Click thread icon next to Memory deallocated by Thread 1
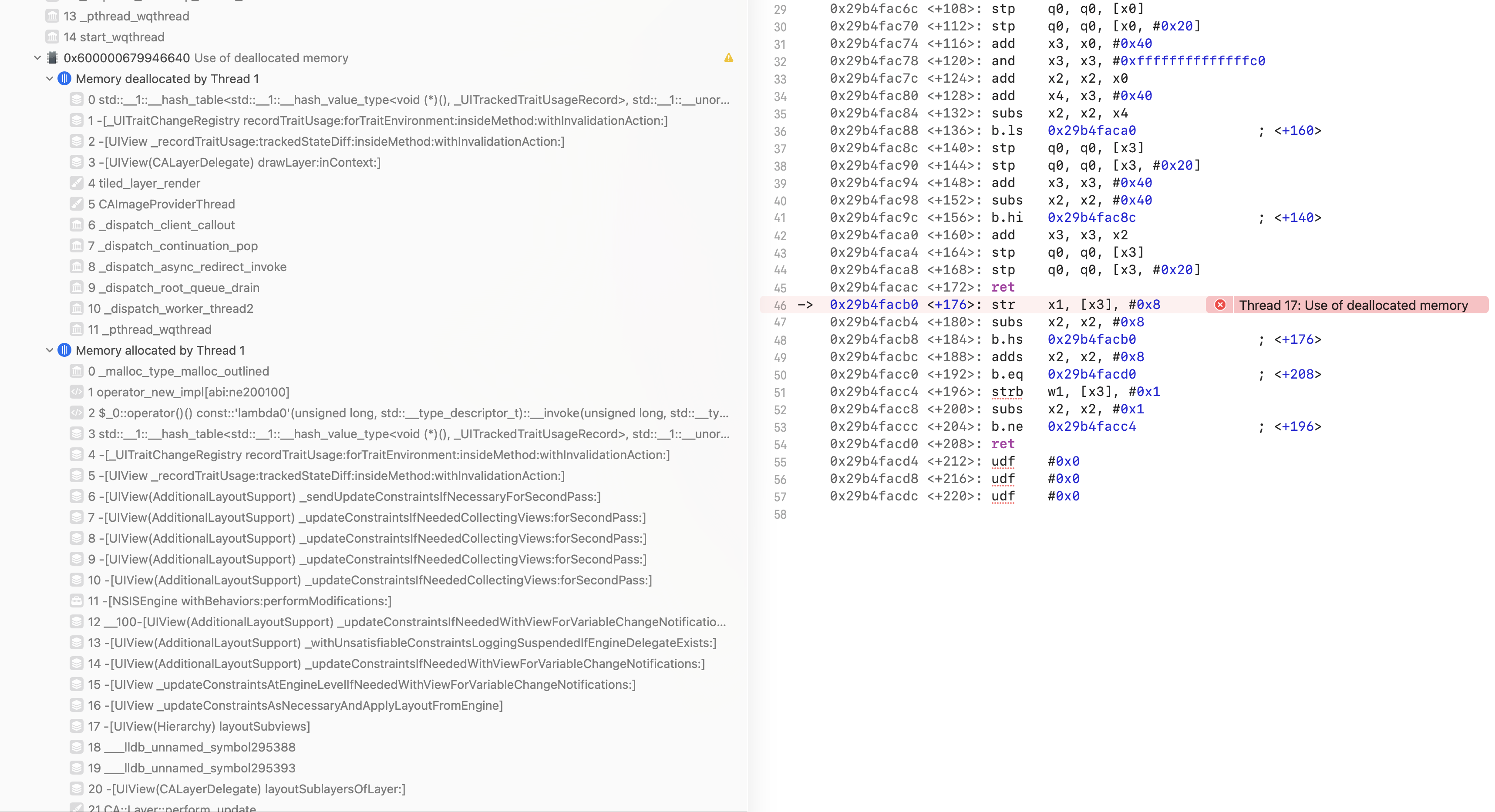 (64, 79)
